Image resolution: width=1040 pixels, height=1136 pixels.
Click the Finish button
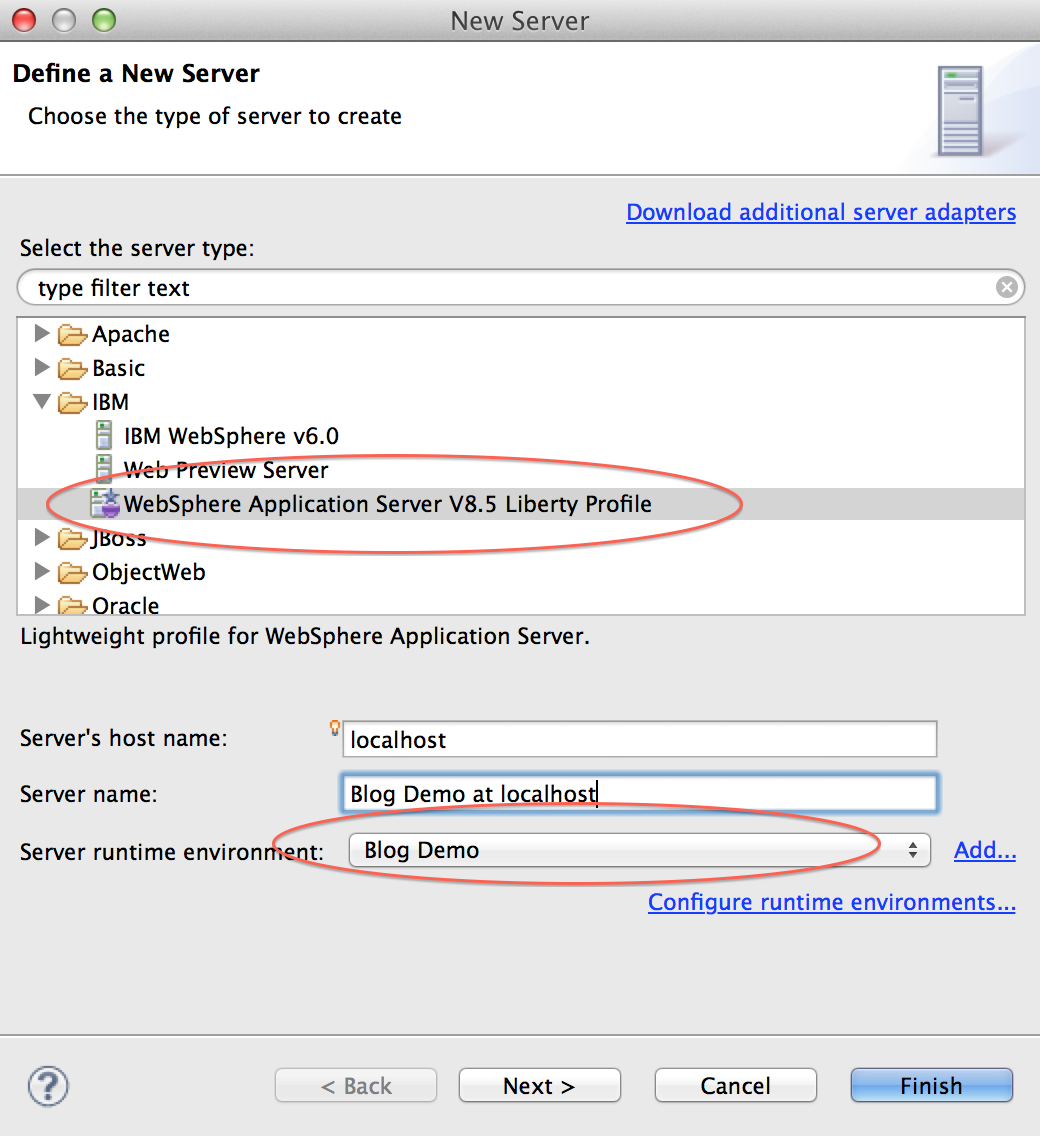(x=932, y=1085)
